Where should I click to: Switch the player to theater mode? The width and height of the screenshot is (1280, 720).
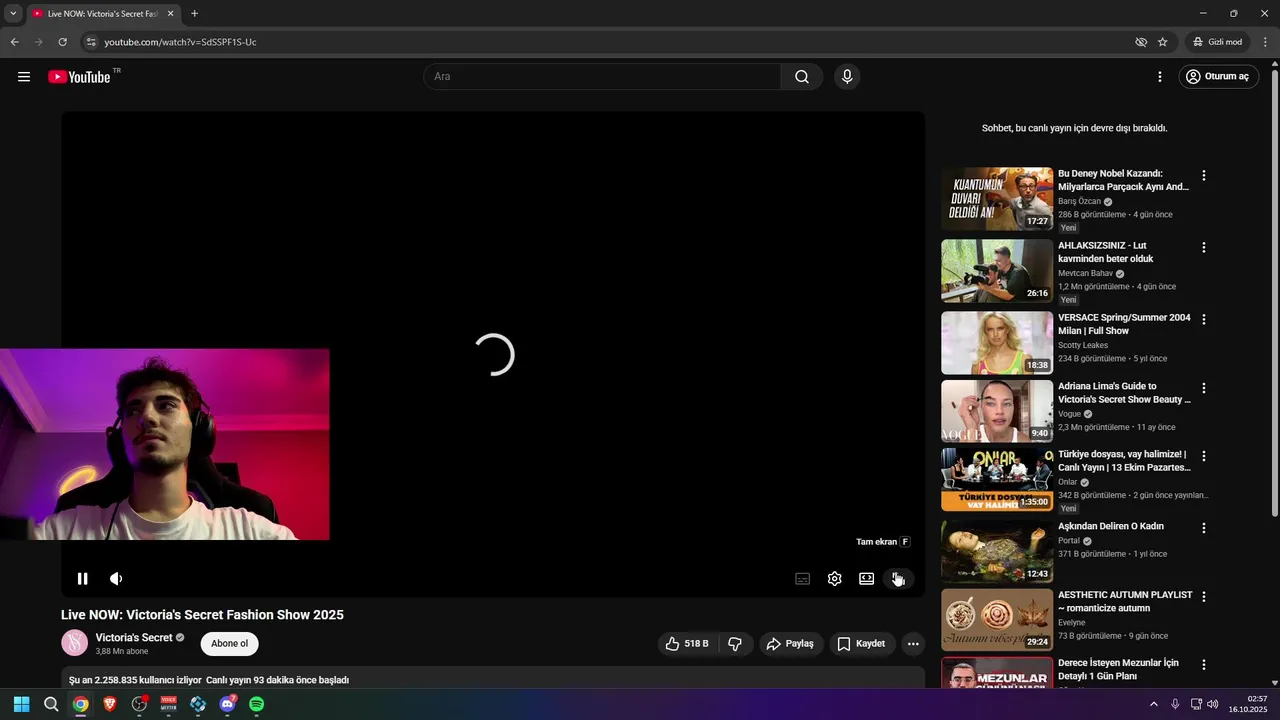tap(867, 578)
